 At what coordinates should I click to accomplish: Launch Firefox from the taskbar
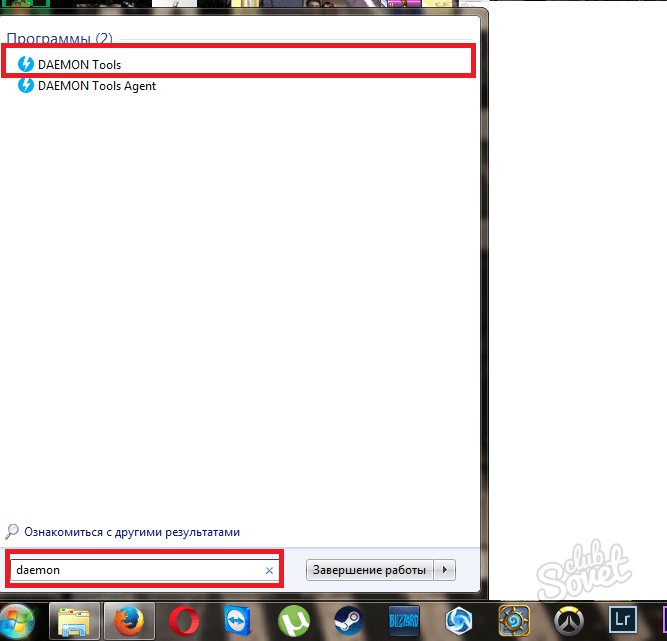(x=128, y=622)
